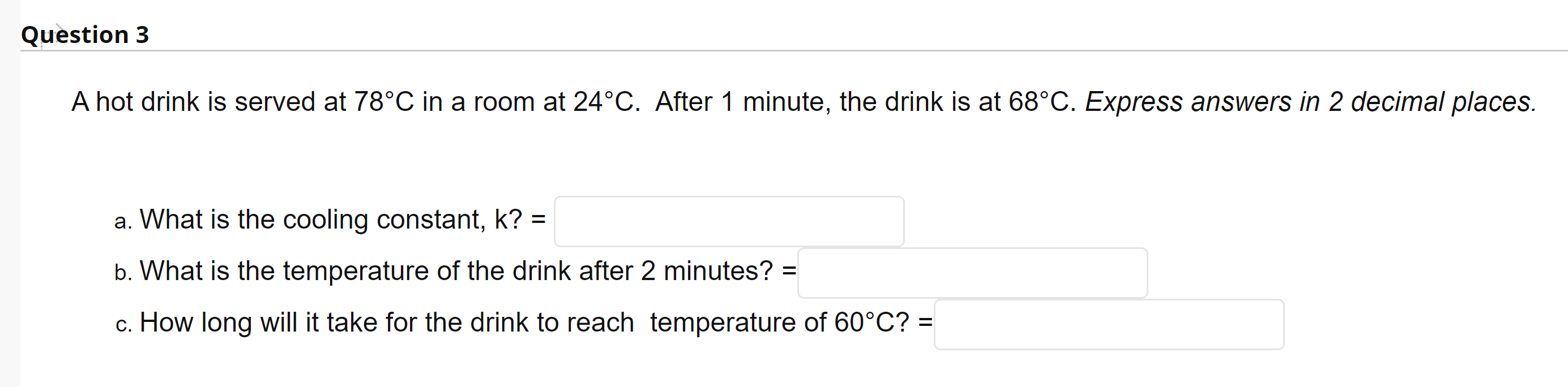Click the 24°C room temperature value

click(x=606, y=102)
